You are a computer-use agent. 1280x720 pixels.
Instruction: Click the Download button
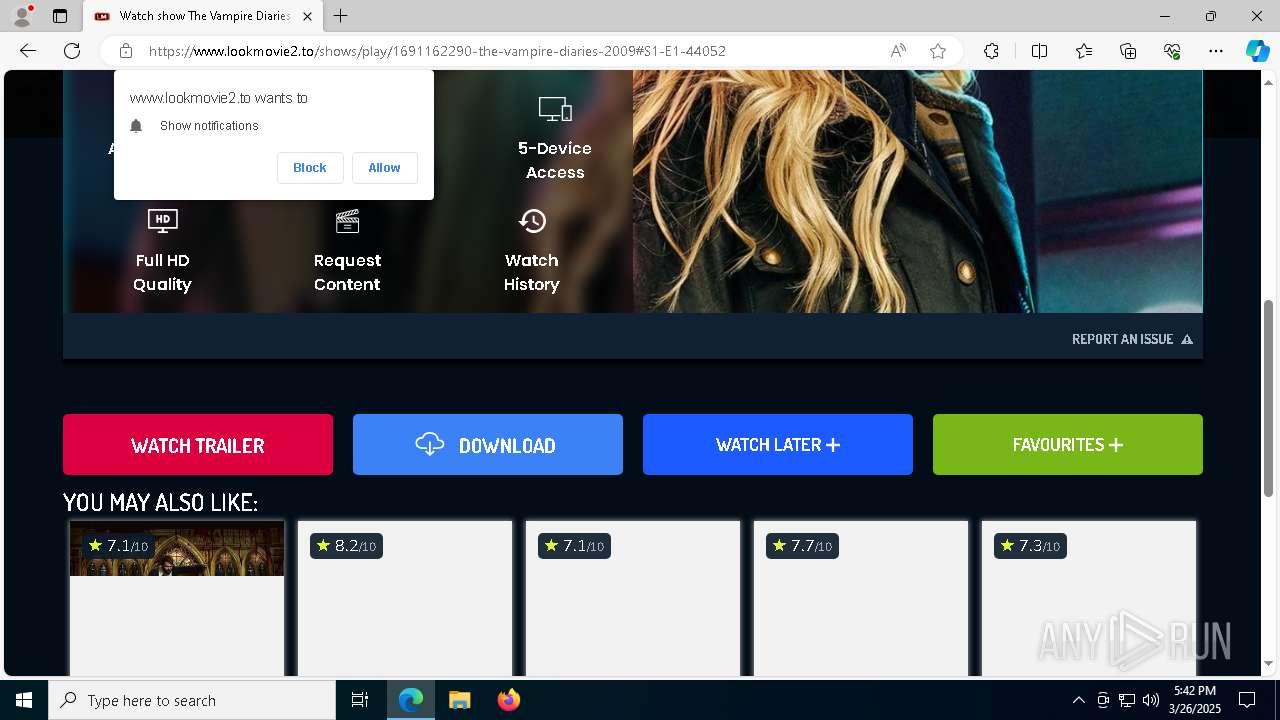(x=488, y=445)
